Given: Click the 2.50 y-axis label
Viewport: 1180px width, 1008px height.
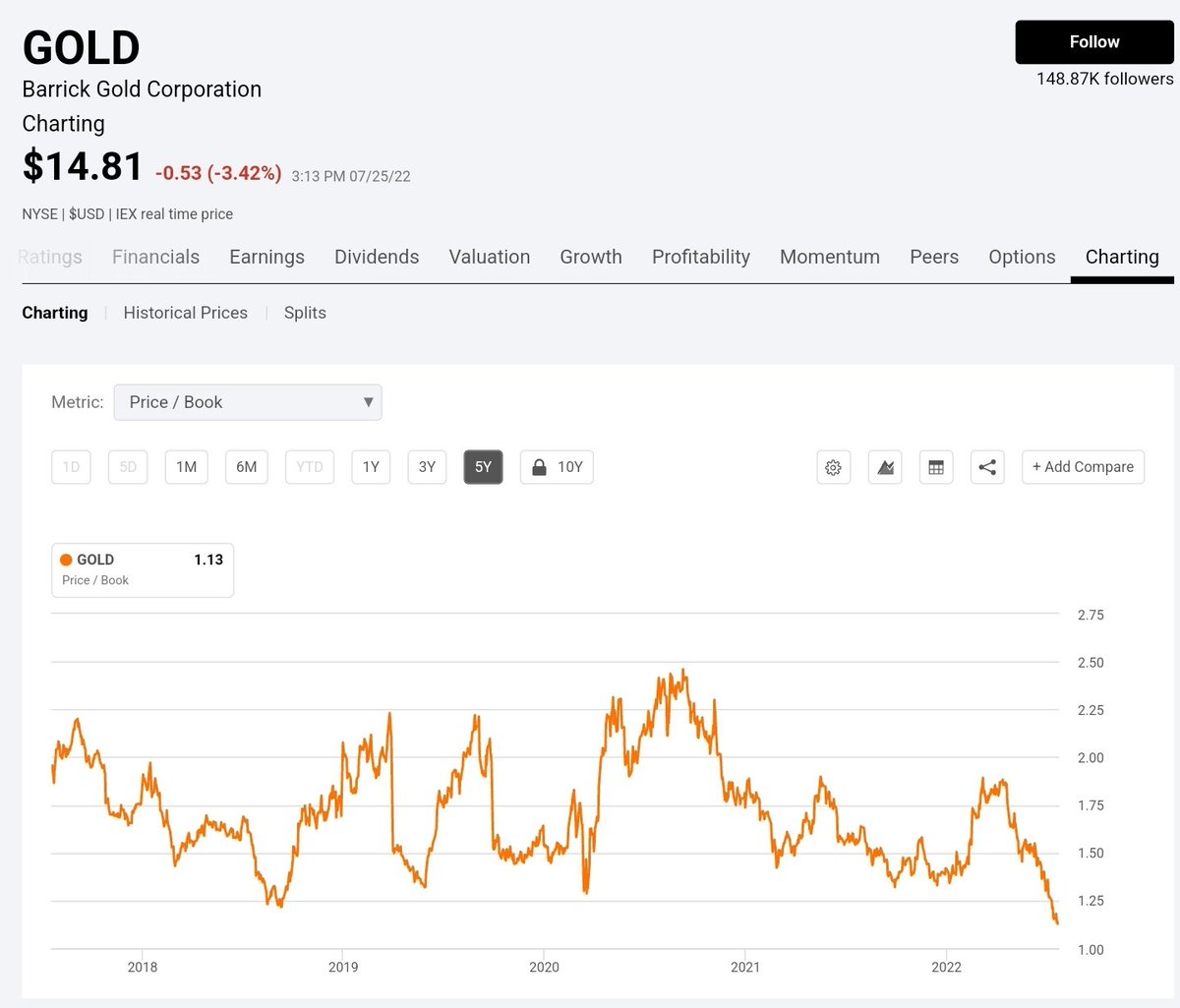Looking at the screenshot, I should point(1091,663).
